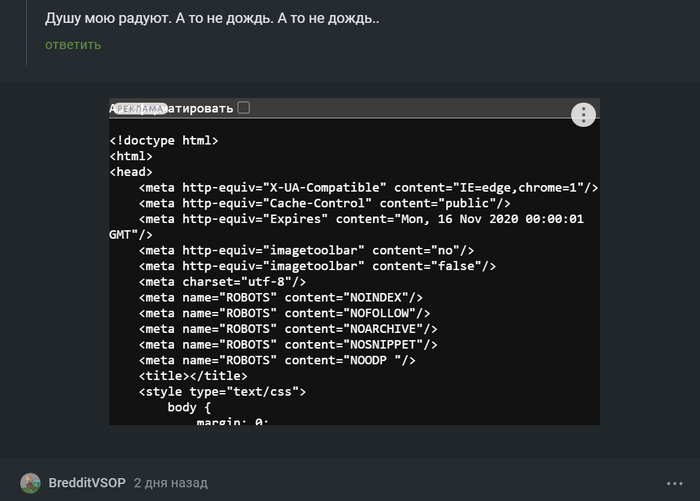This screenshot has width=700, height=501.
Task: Click the '<!doctype html>' line in the code image
Action: 163,141
